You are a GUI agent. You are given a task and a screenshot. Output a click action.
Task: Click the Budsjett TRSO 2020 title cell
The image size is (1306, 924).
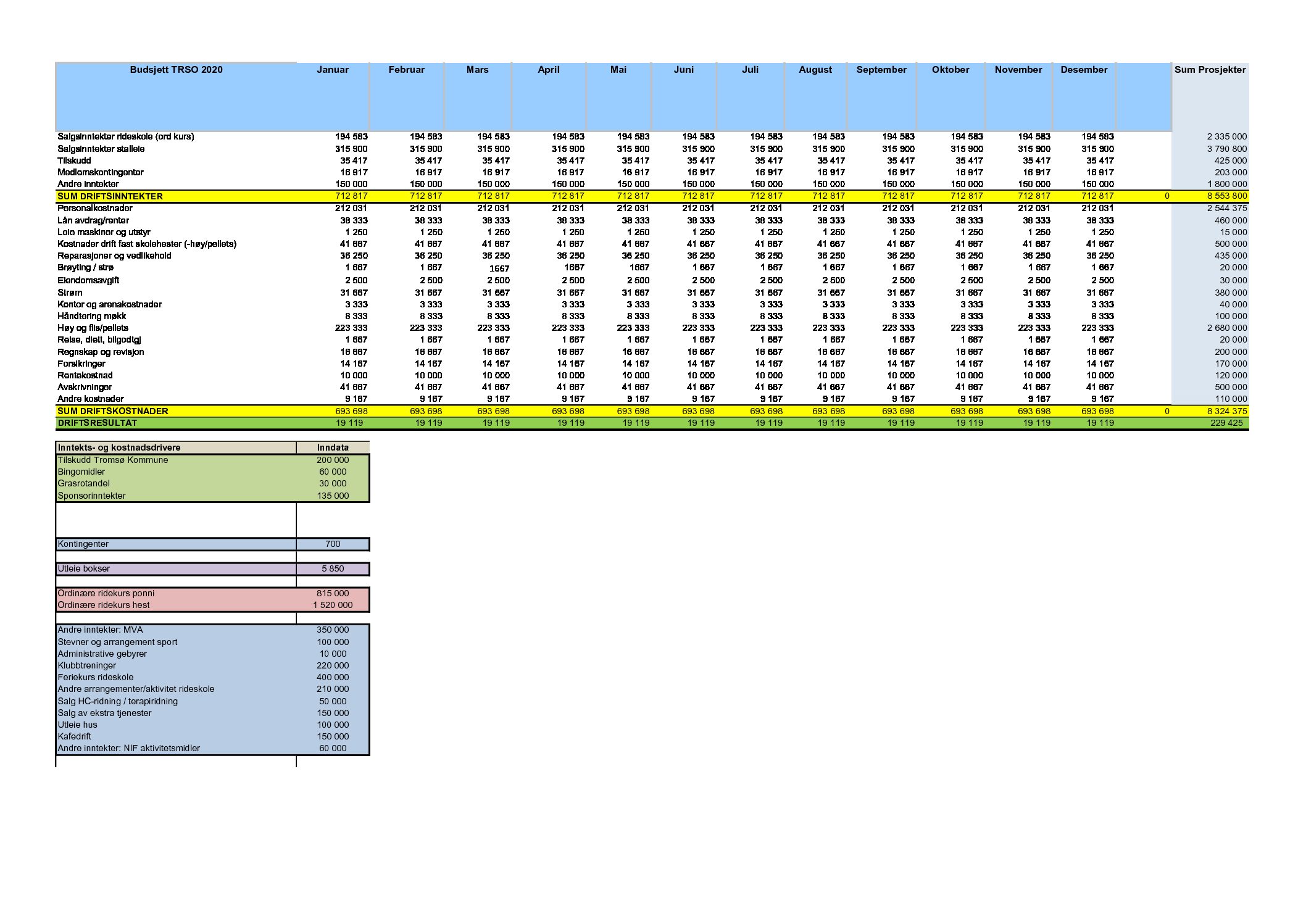tap(176, 70)
